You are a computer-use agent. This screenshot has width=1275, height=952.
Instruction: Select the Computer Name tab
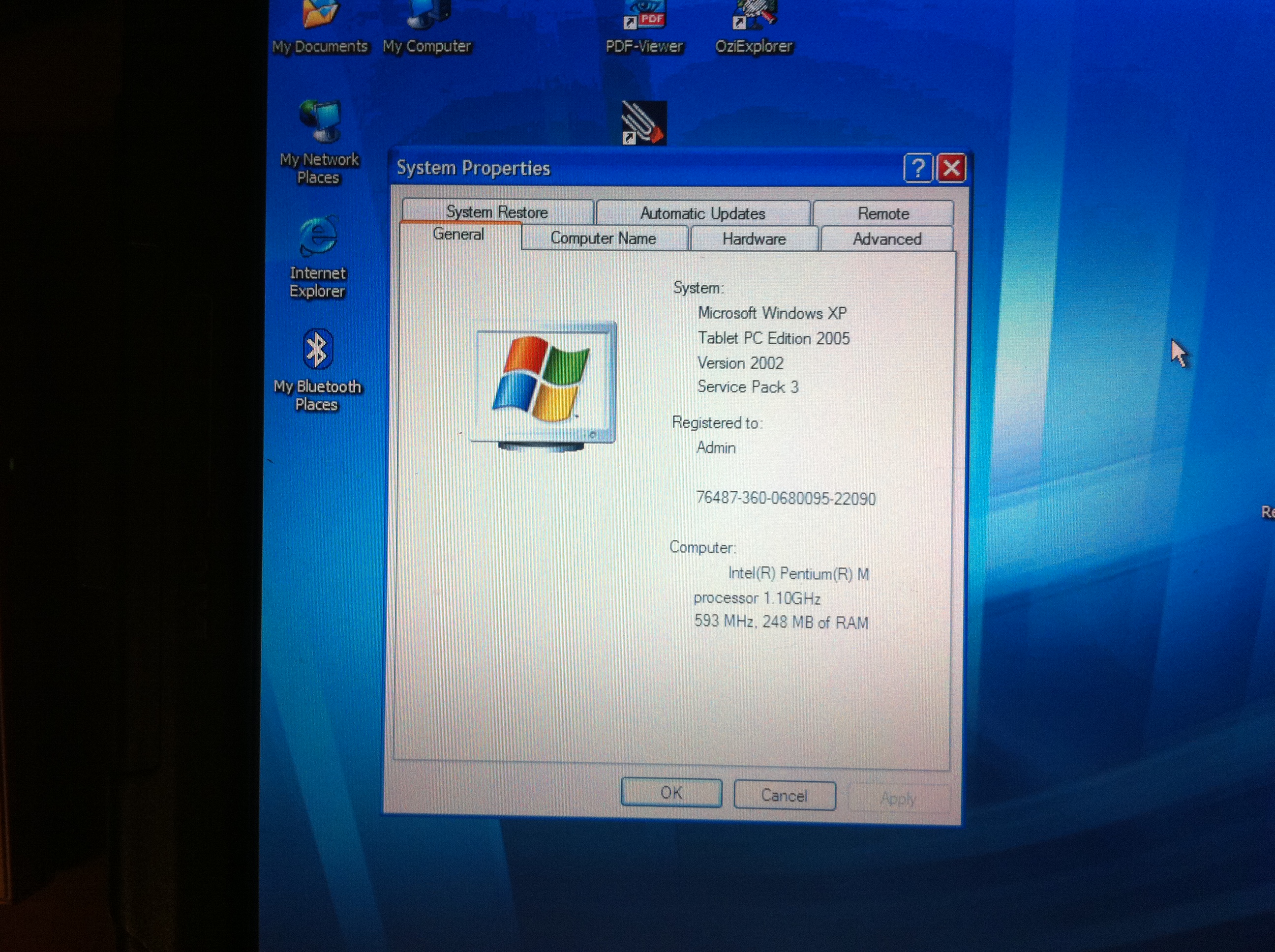point(603,238)
